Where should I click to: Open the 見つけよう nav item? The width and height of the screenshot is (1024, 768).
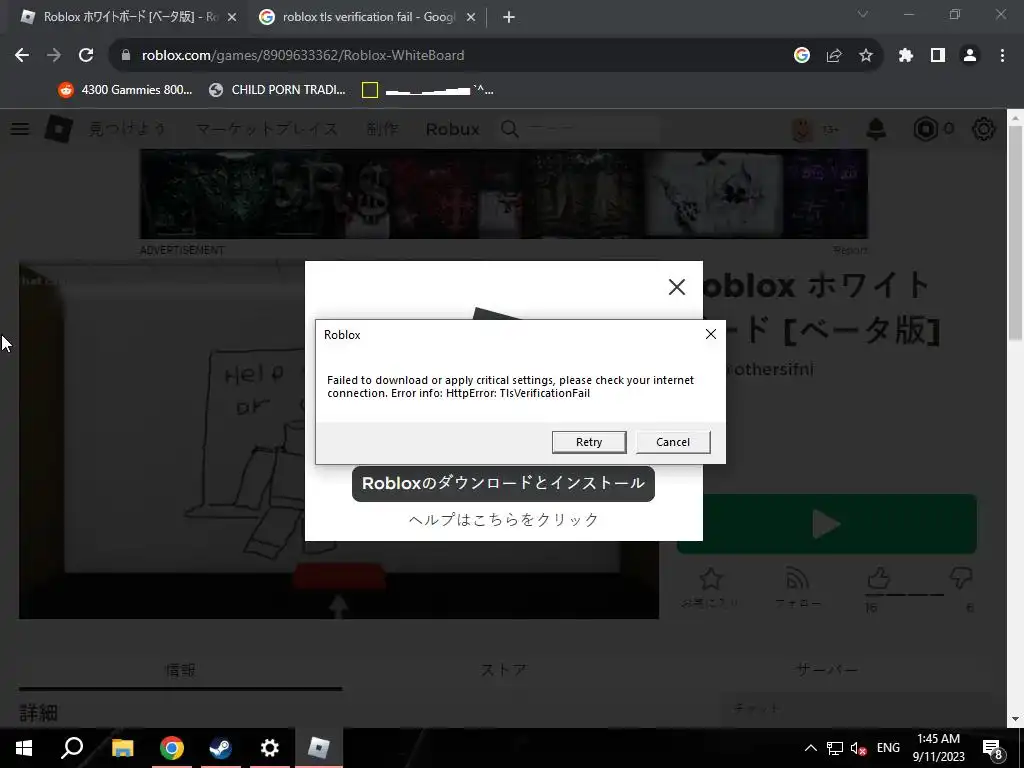pos(127,129)
